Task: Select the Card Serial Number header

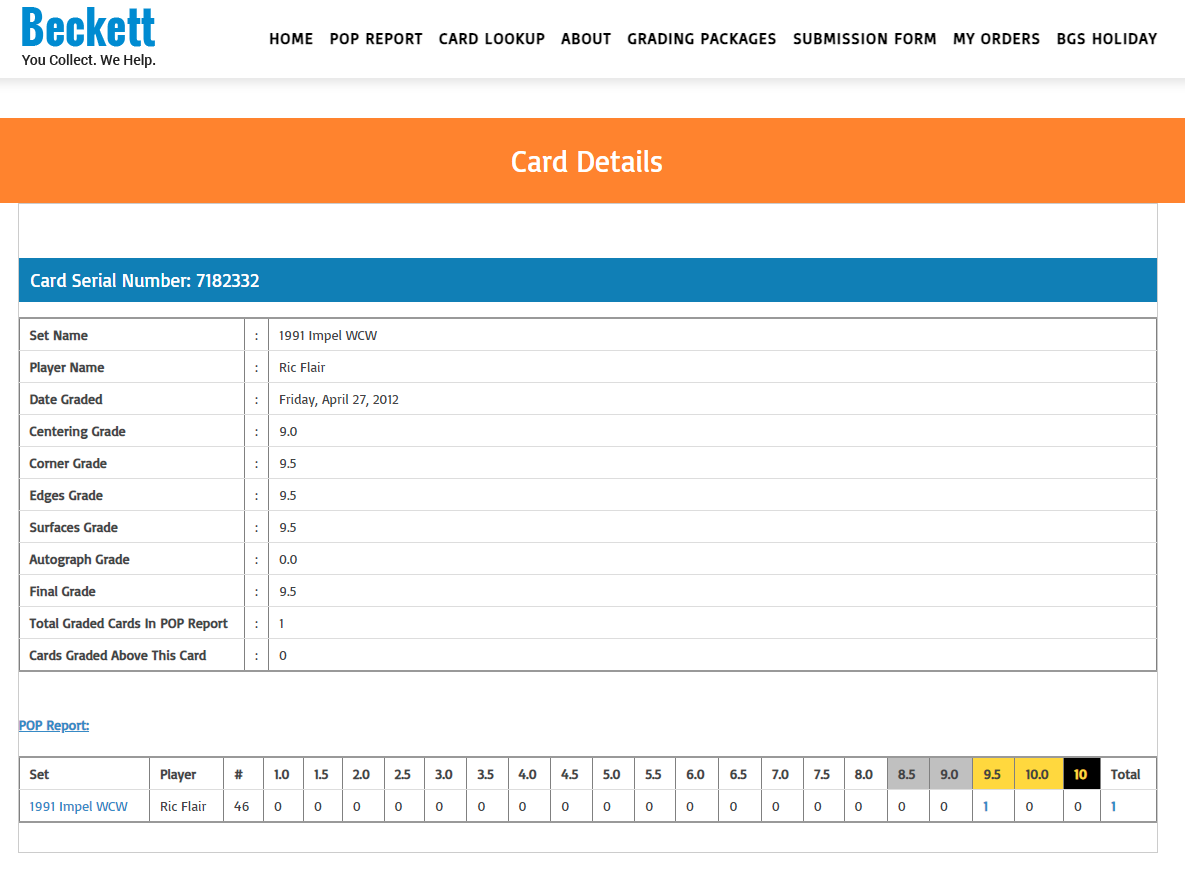Action: [587, 280]
